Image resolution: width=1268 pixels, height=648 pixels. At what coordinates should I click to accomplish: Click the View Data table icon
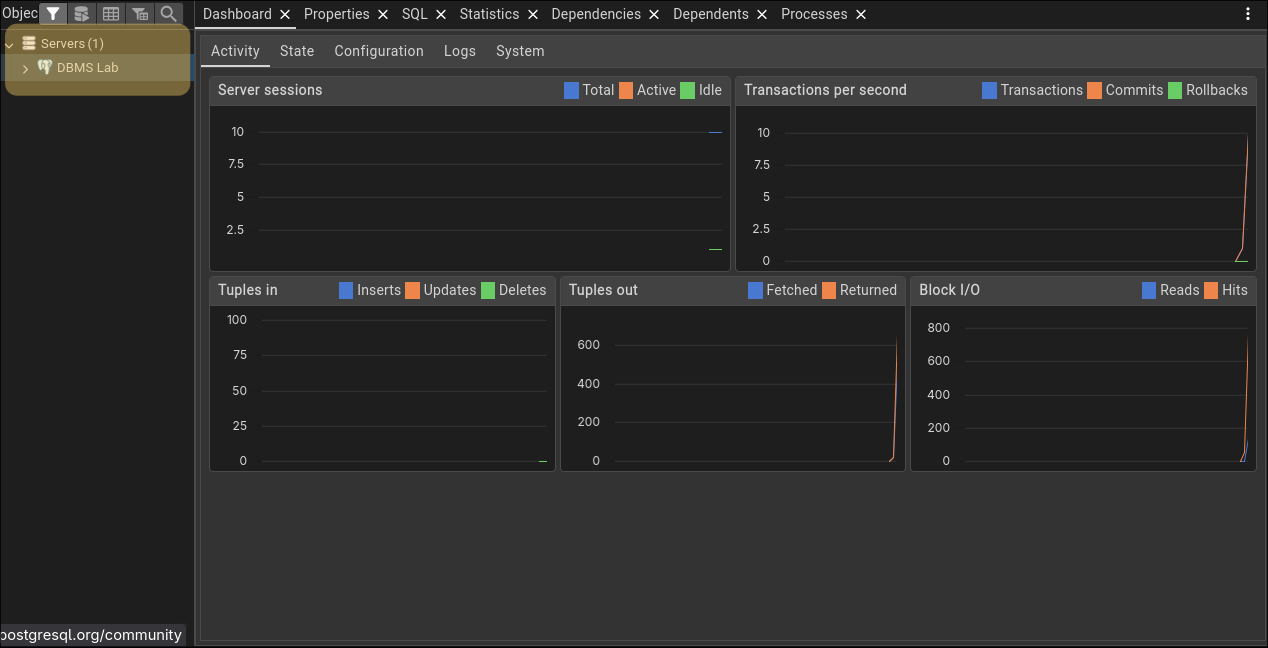pos(111,14)
